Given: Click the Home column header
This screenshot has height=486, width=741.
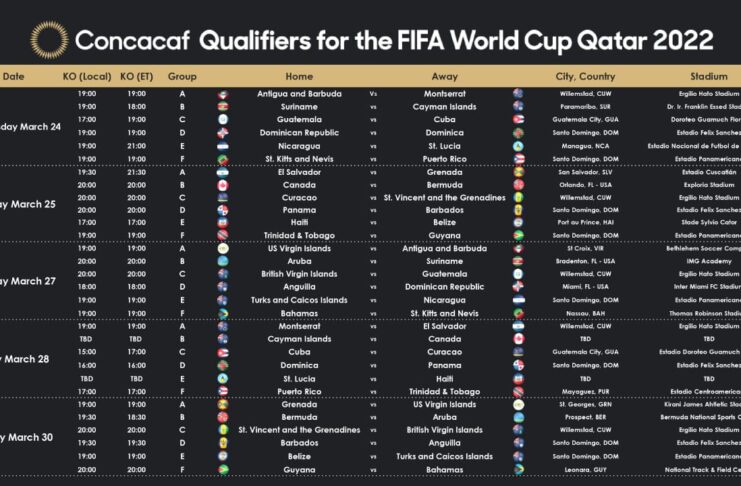Looking at the screenshot, I should click(299, 76).
